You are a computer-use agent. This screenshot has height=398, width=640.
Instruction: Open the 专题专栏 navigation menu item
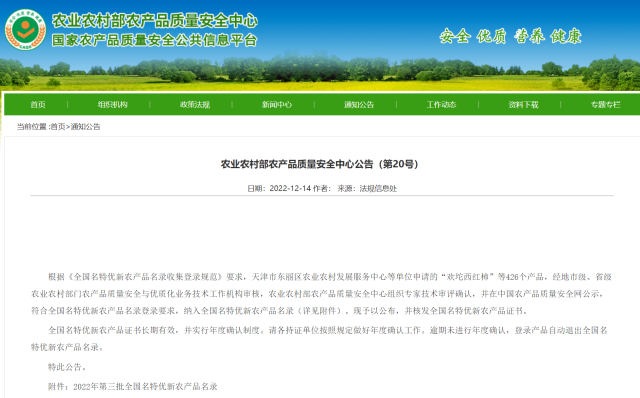coord(606,105)
